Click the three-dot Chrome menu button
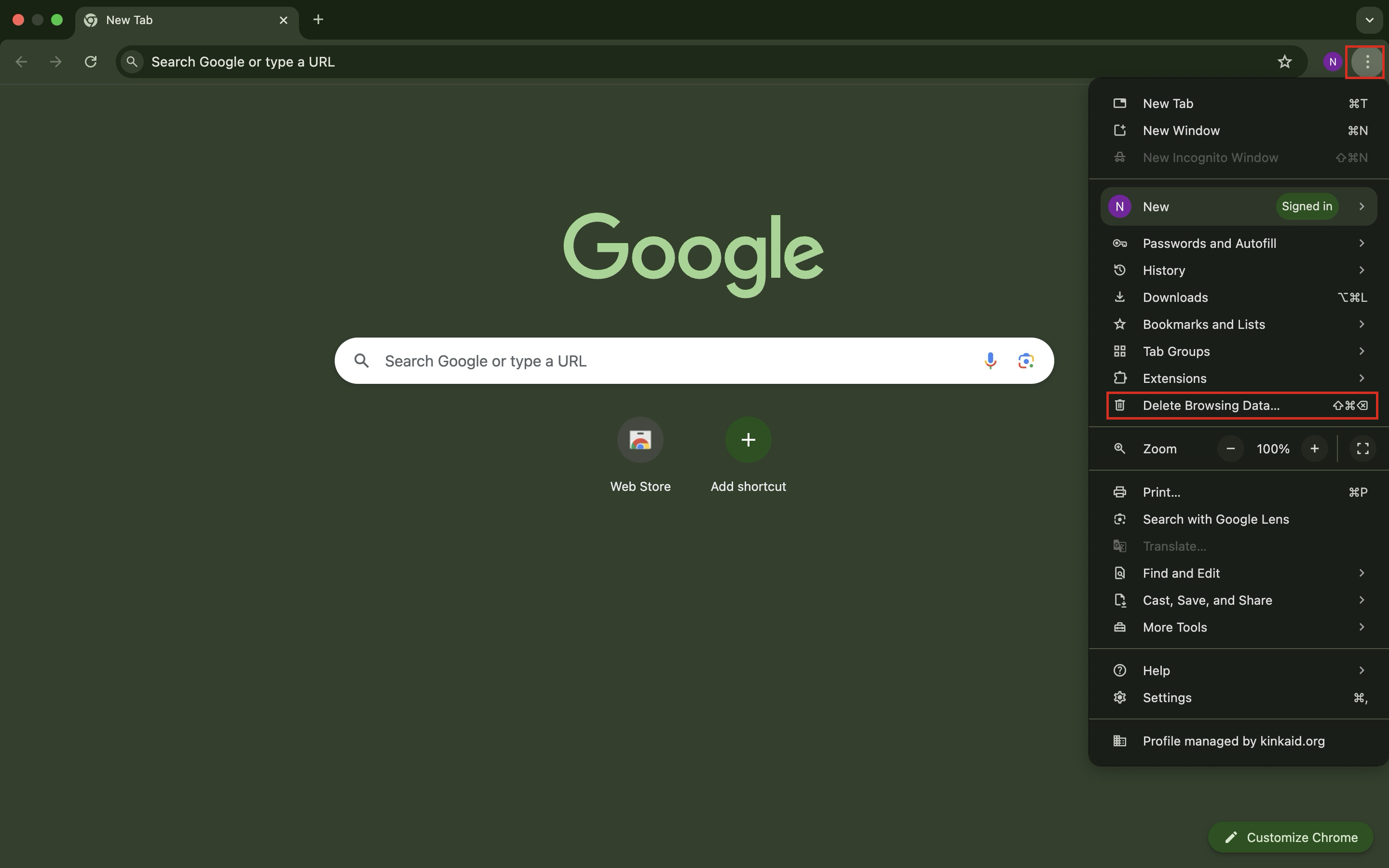This screenshot has height=868, width=1389. (1367, 61)
